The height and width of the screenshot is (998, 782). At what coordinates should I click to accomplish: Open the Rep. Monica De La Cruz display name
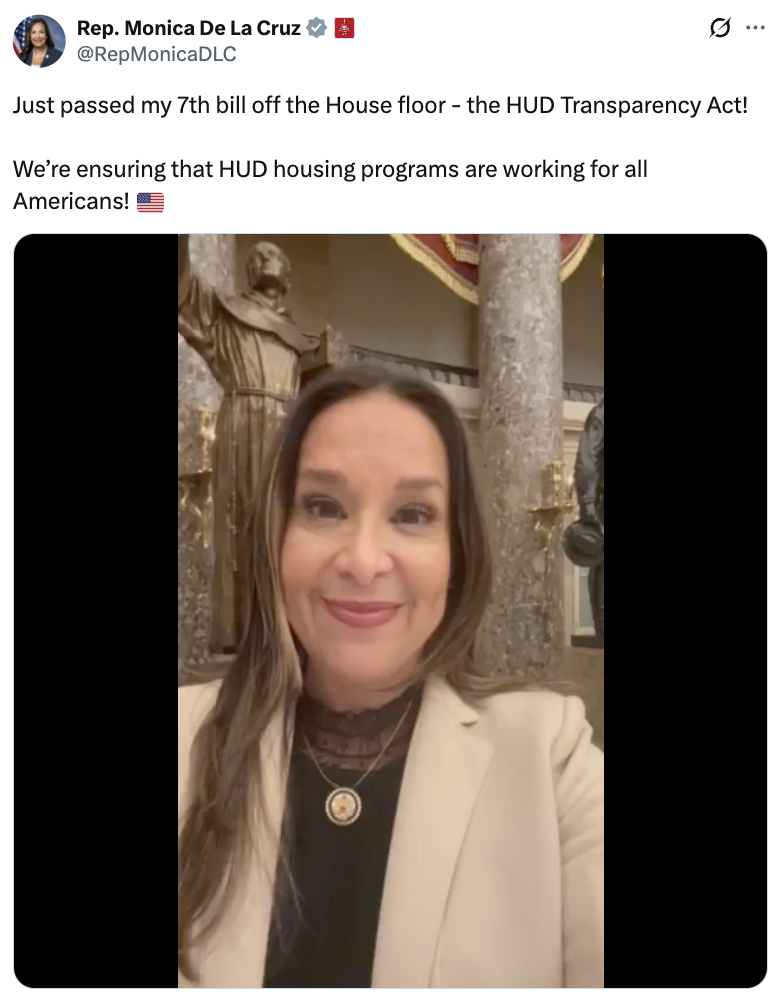tap(188, 28)
